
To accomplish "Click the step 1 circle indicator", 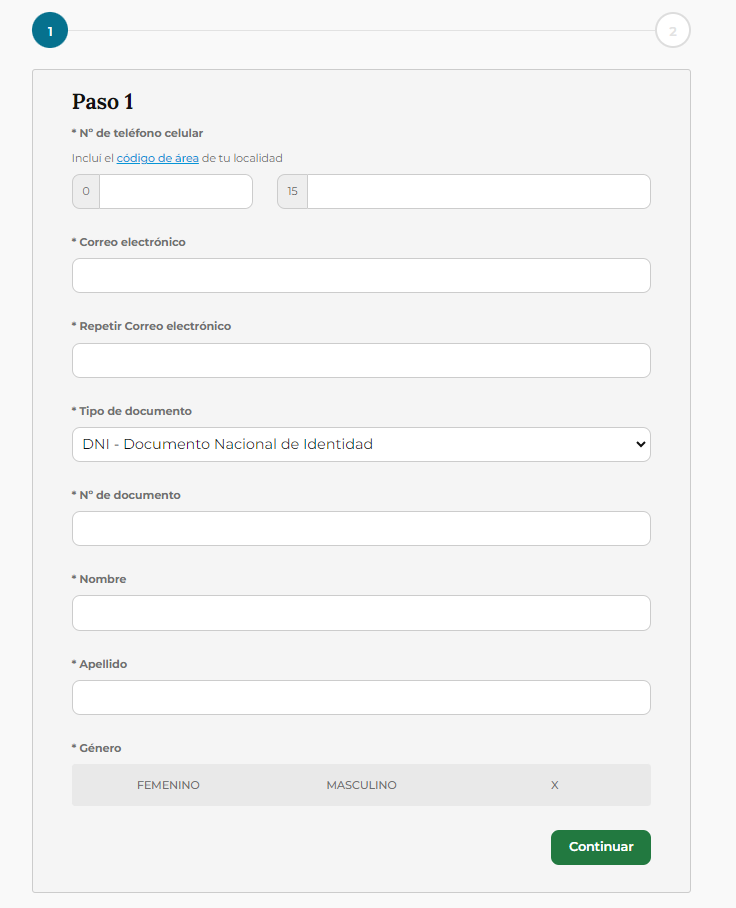I will (x=50, y=30).
